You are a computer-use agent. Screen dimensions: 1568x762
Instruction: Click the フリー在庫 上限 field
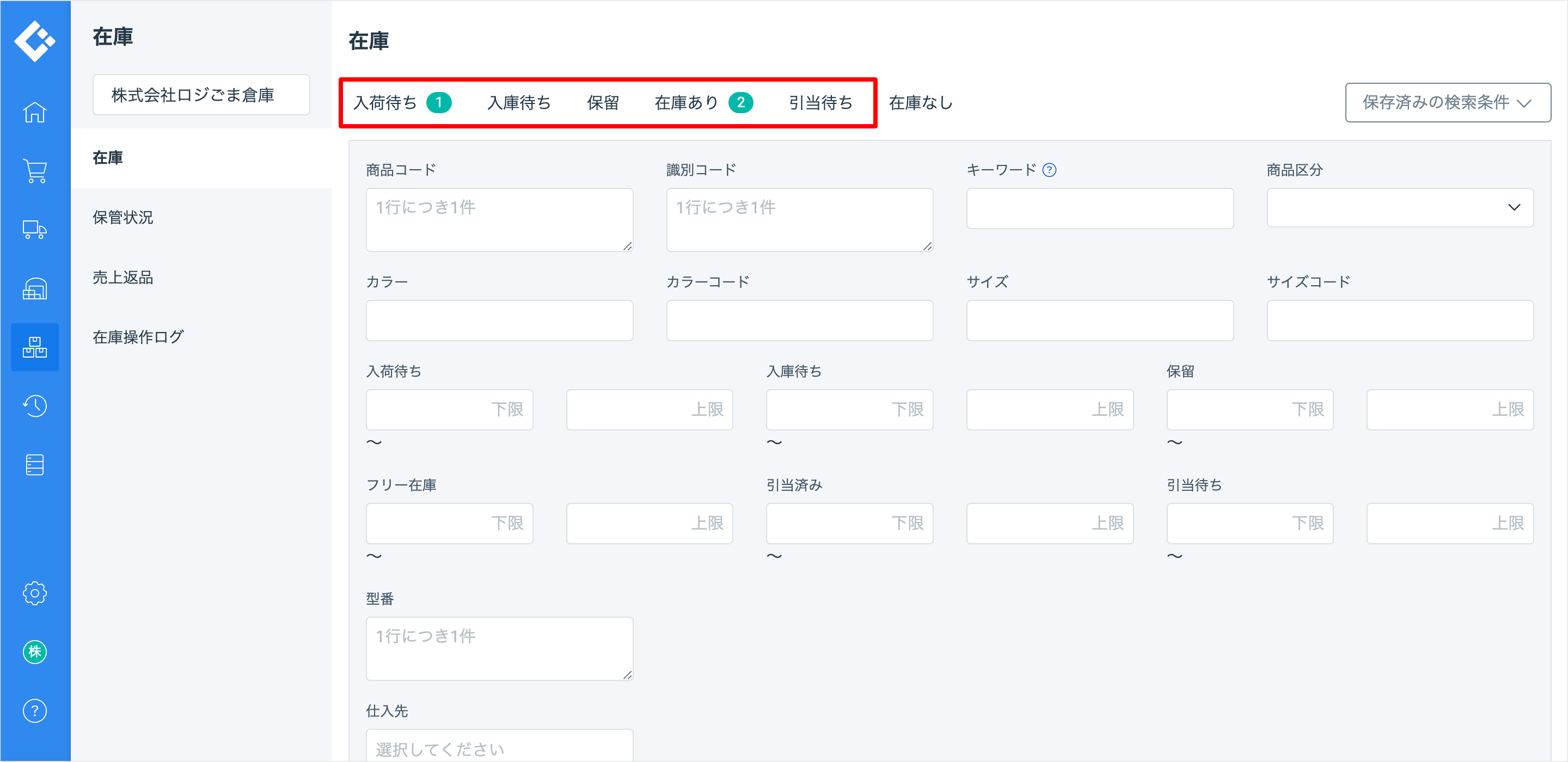(650, 524)
